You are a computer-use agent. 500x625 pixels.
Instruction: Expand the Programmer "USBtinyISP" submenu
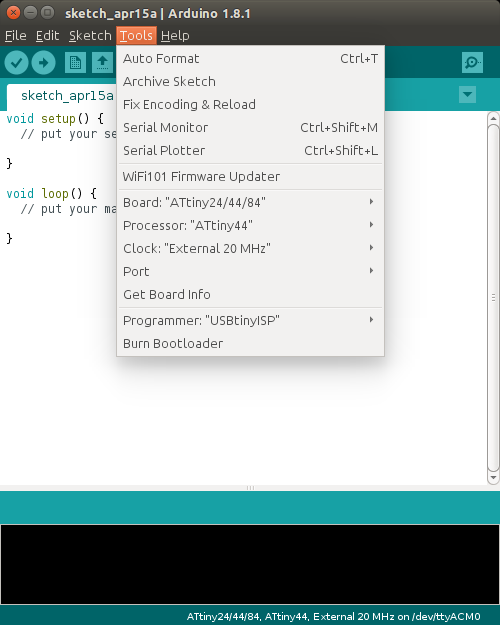click(250, 320)
